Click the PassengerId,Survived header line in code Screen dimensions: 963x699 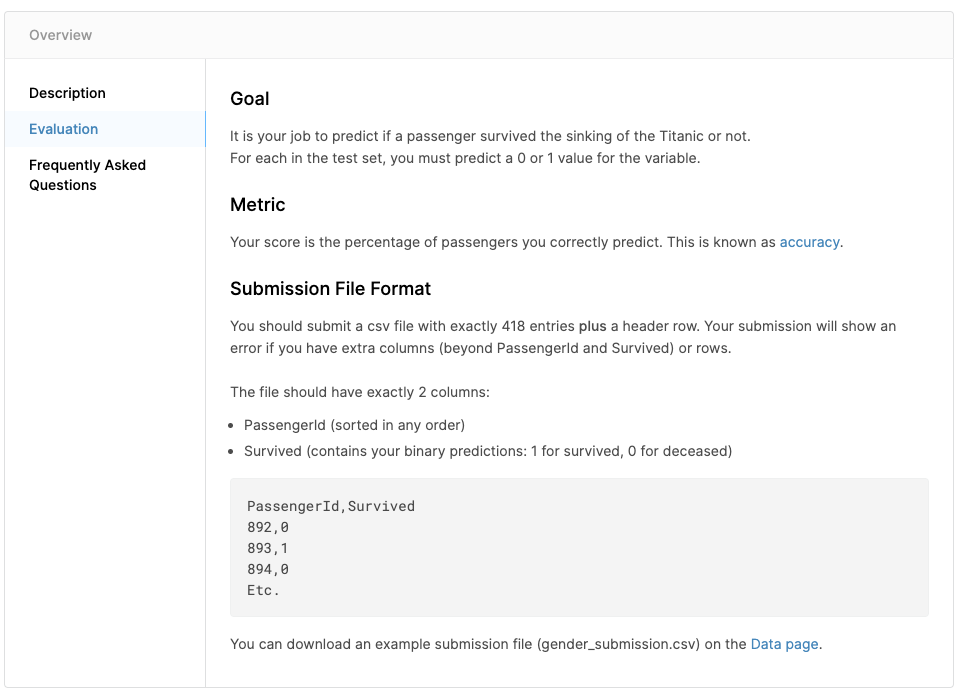pos(331,506)
